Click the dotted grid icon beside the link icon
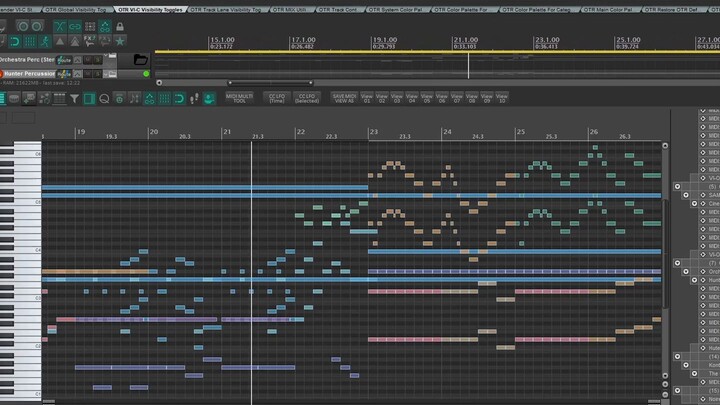The height and width of the screenshot is (405, 720). [x=90, y=26]
